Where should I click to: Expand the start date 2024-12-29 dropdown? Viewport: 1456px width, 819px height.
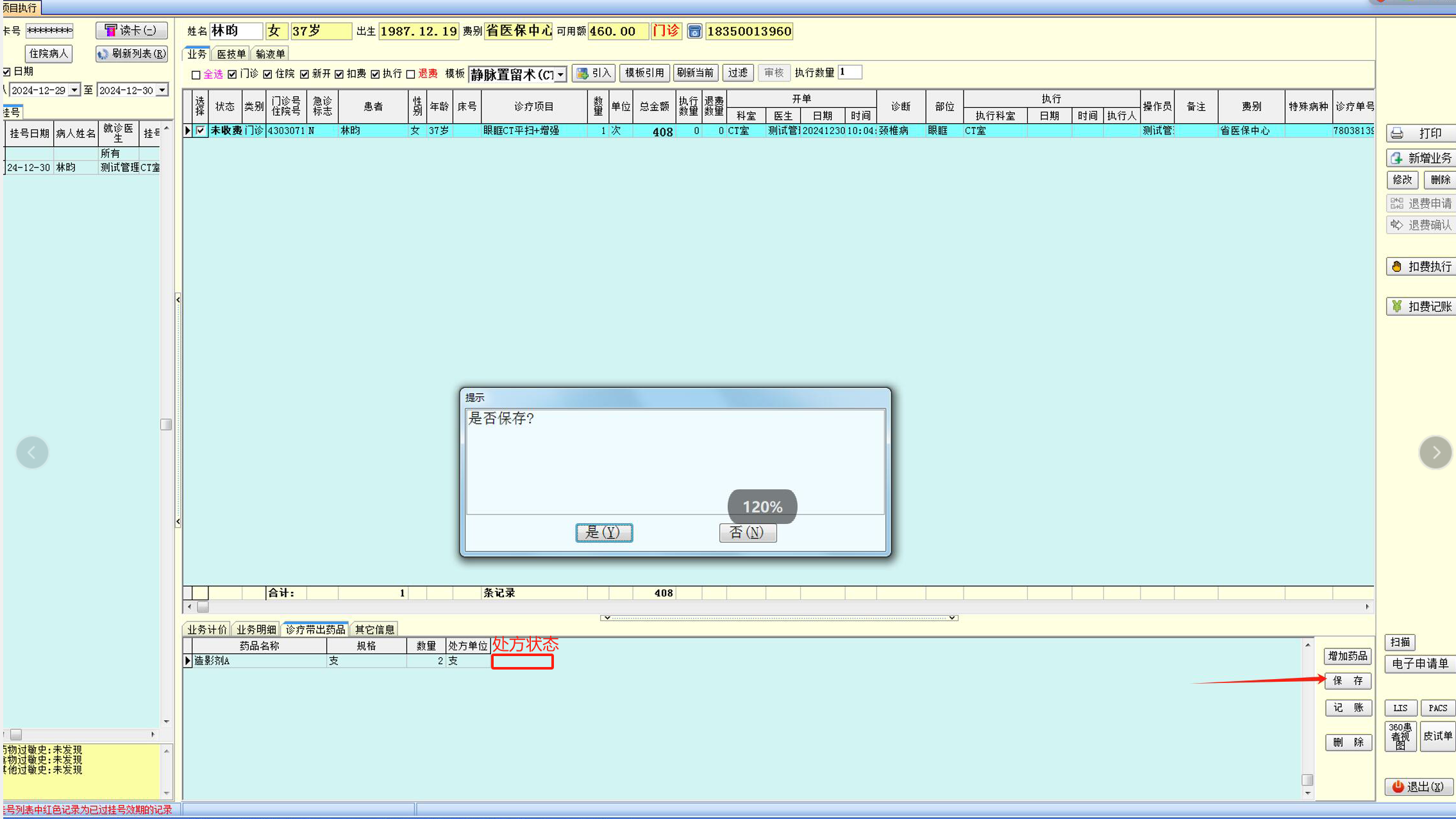tap(74, 90)
